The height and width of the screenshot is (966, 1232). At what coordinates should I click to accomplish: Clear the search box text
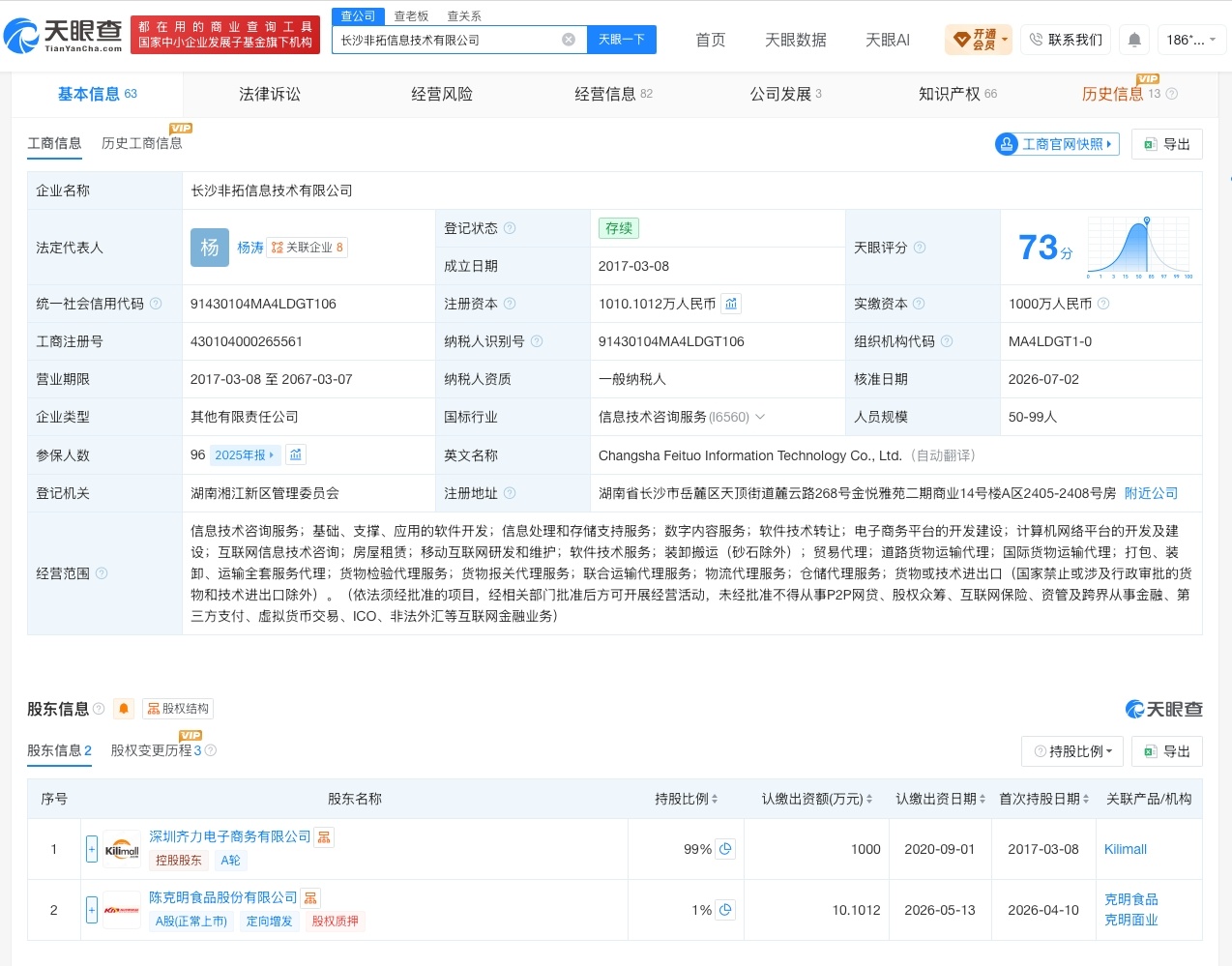tap(569, 40)
